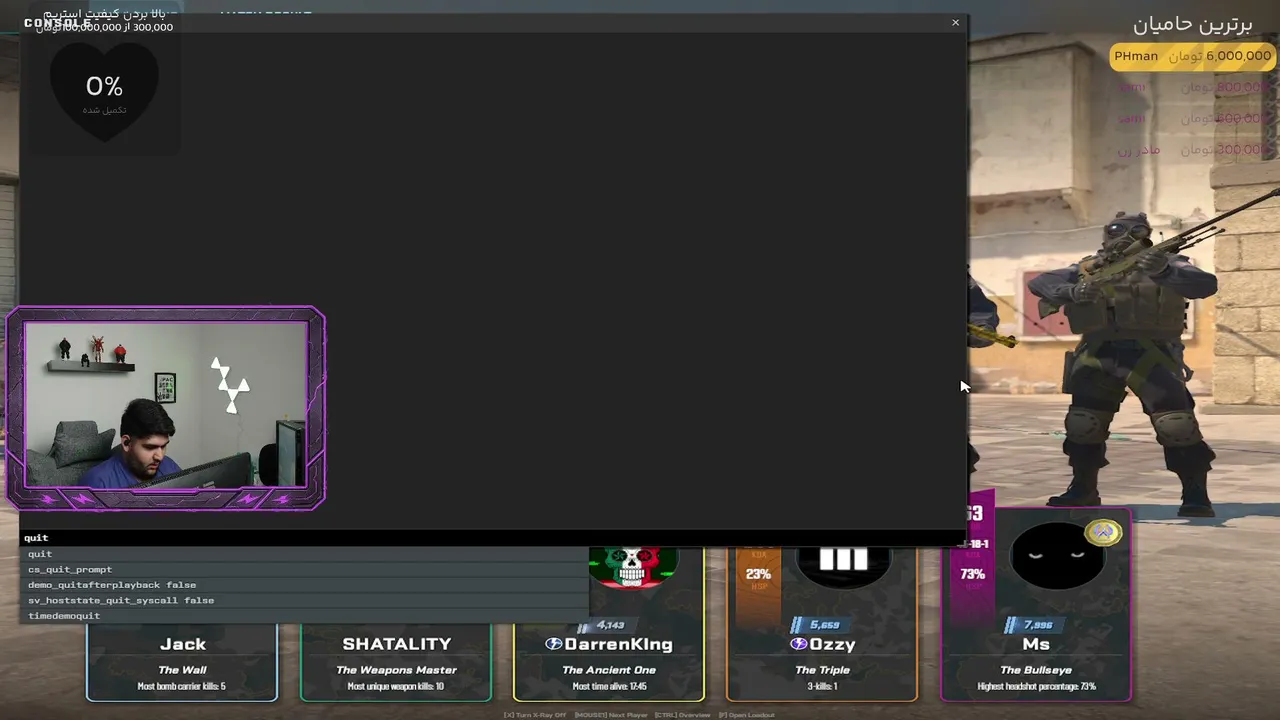The image size is (1280, 720).
Task: Open SHATALITY's 'The Weapons Master' card
Action: click(396, 662)
